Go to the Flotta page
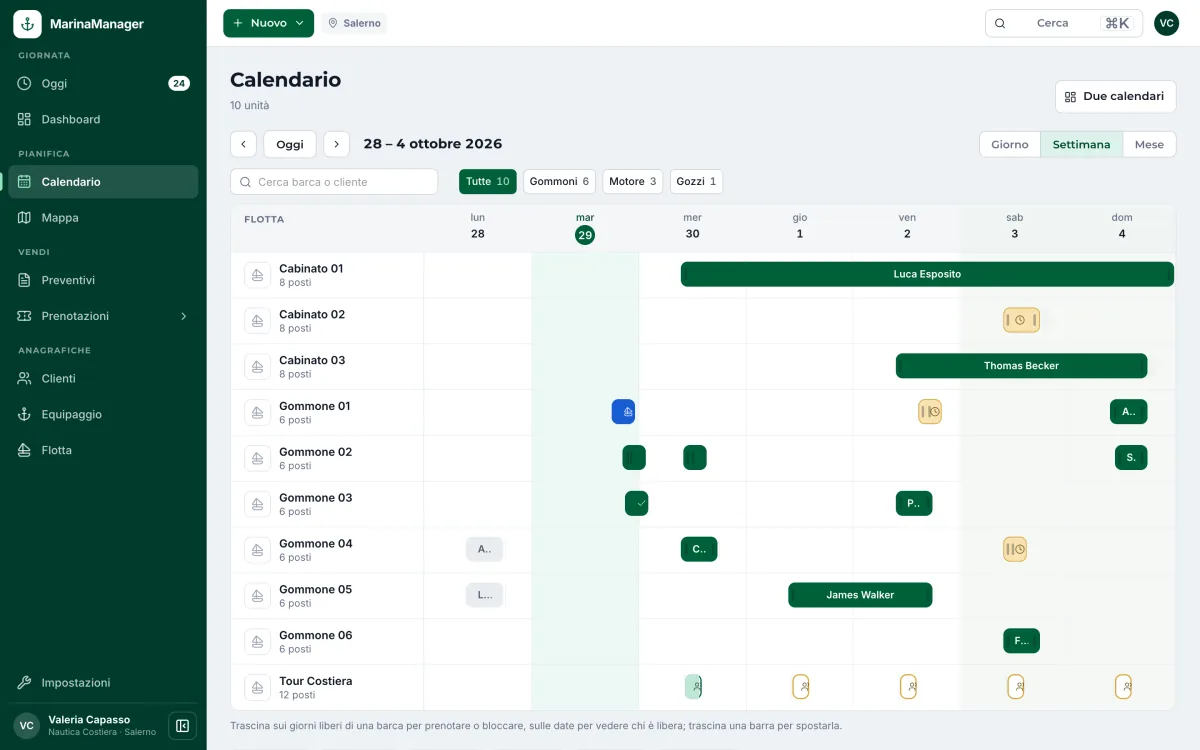 click(104, 450)
